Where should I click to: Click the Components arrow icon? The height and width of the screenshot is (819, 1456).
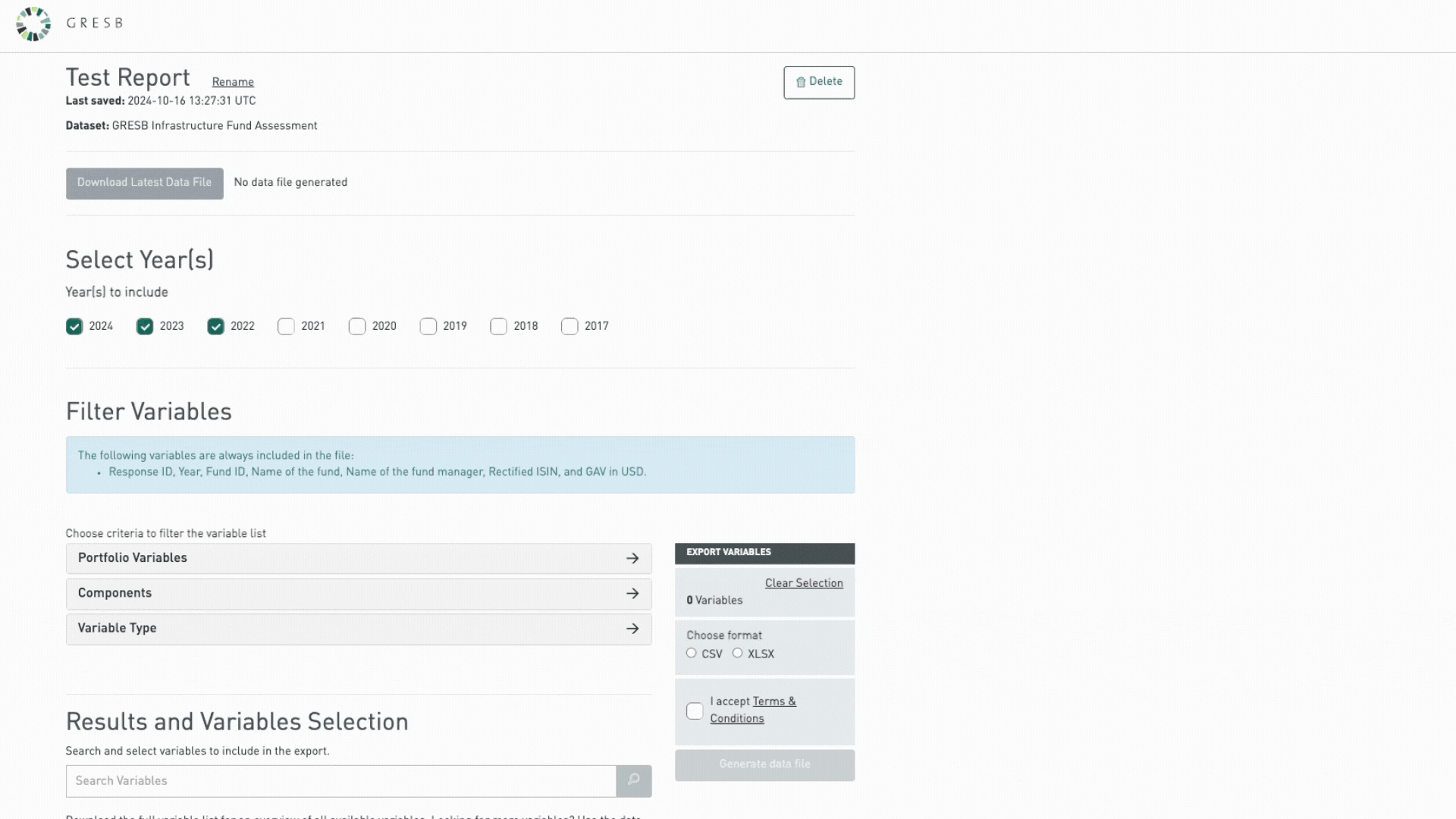coord(632,593)
